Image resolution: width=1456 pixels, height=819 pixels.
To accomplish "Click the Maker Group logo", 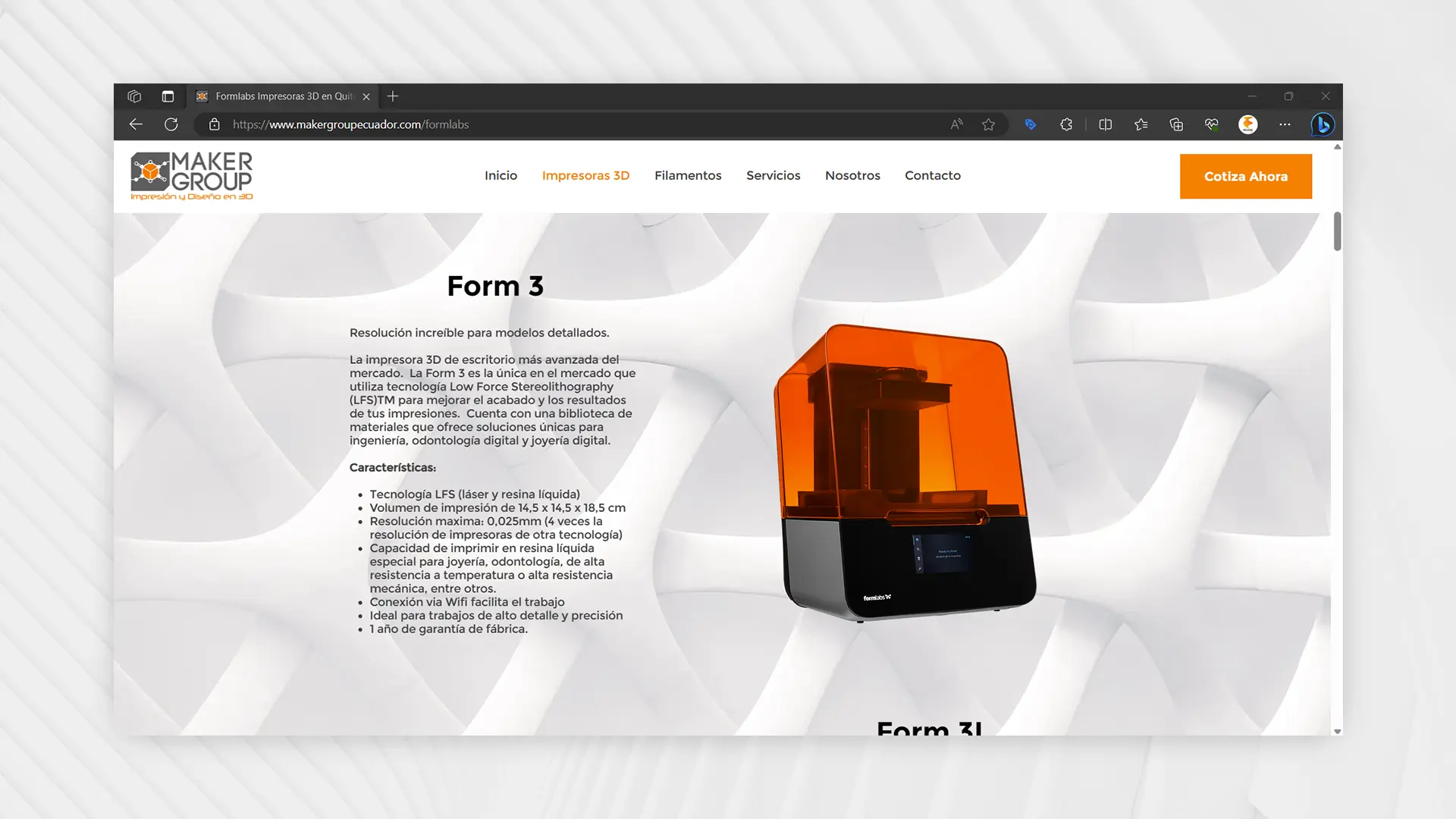I will (x=192, y=176).
